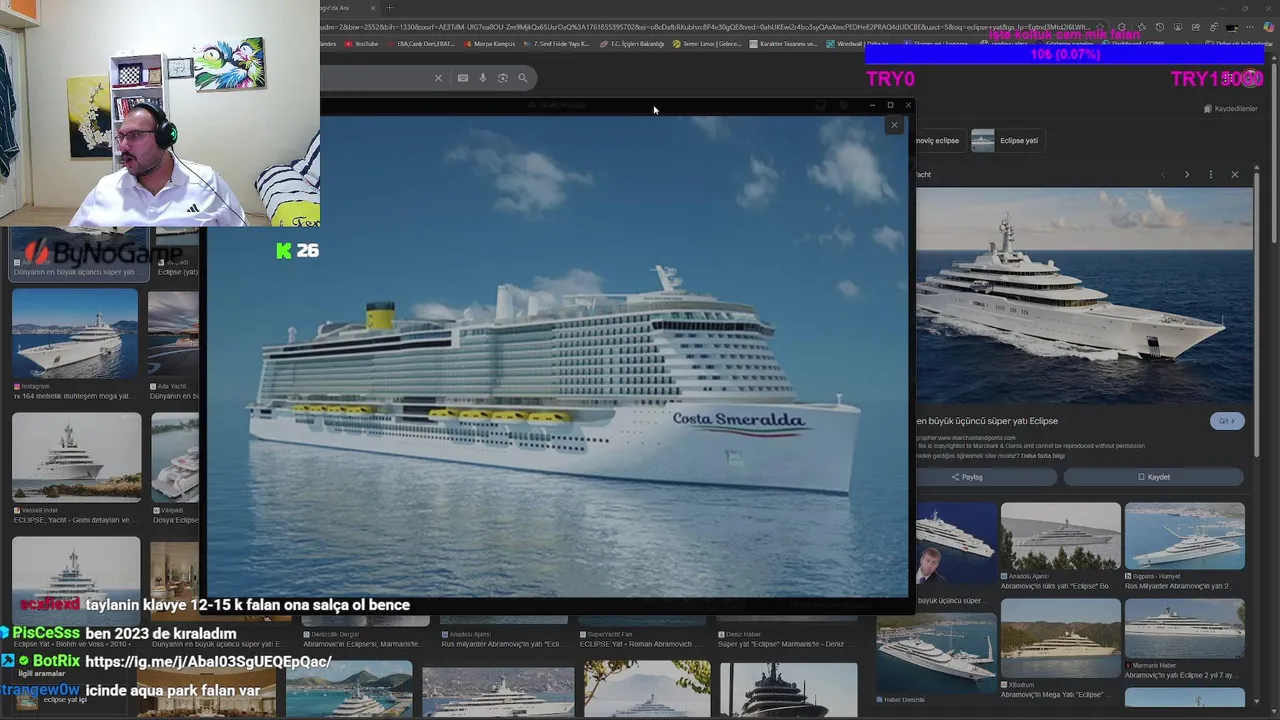Screen dimensions: 1280x720
Task: Open a new browser tab with plus
Action: pos(390,8)
